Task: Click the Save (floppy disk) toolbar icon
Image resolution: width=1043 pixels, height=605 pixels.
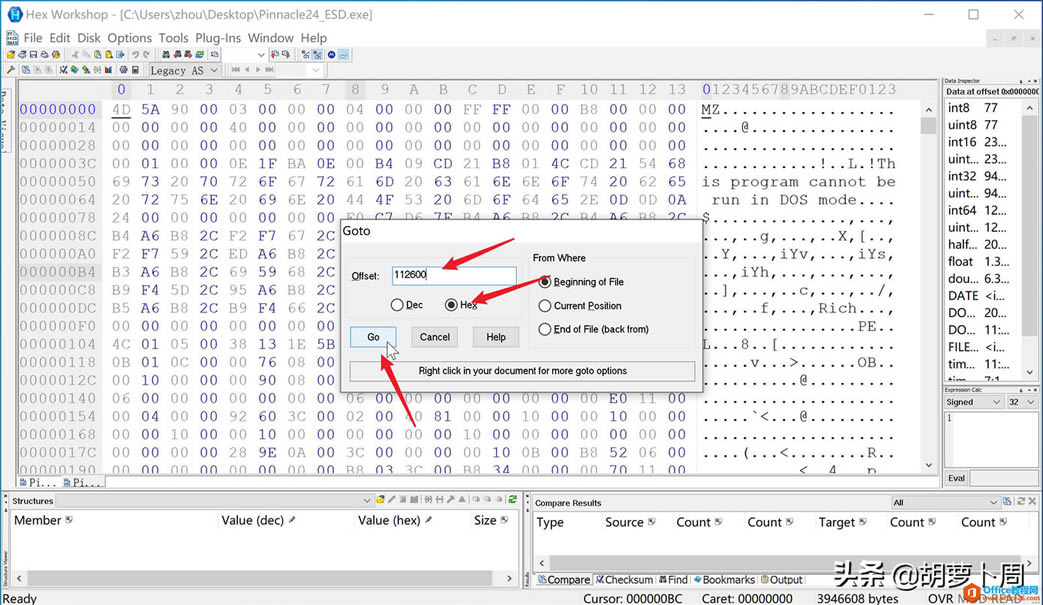Action: pos(33,55)
